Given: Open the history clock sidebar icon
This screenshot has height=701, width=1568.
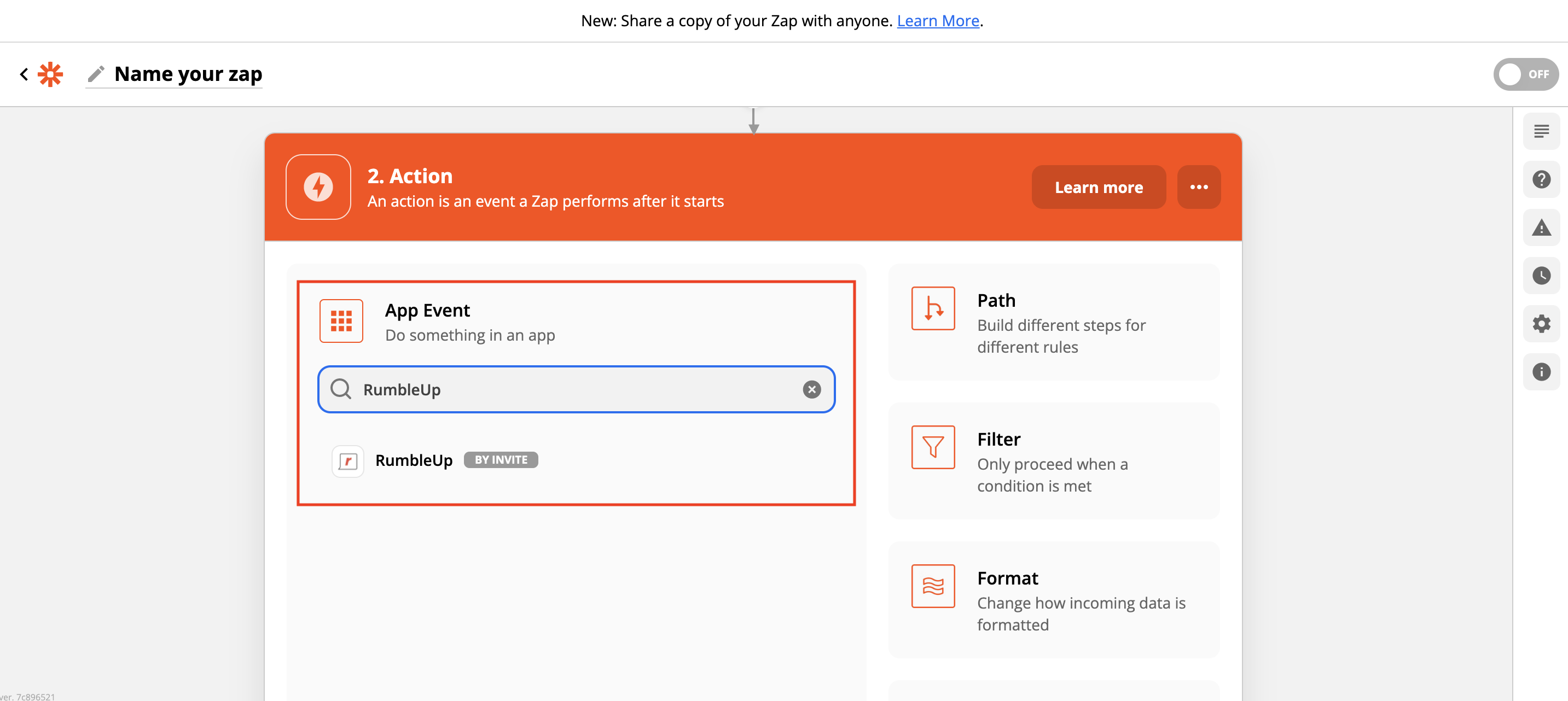Looking at the screenshot, I should tap(1541, 276).
